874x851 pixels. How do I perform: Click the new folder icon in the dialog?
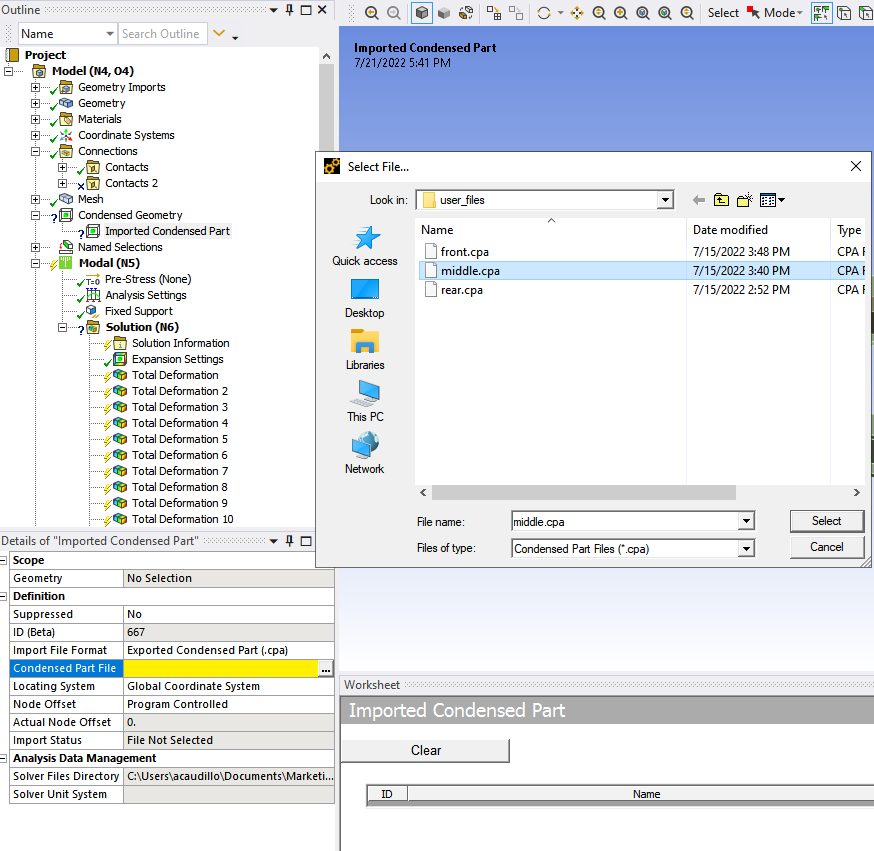point(744,200)
